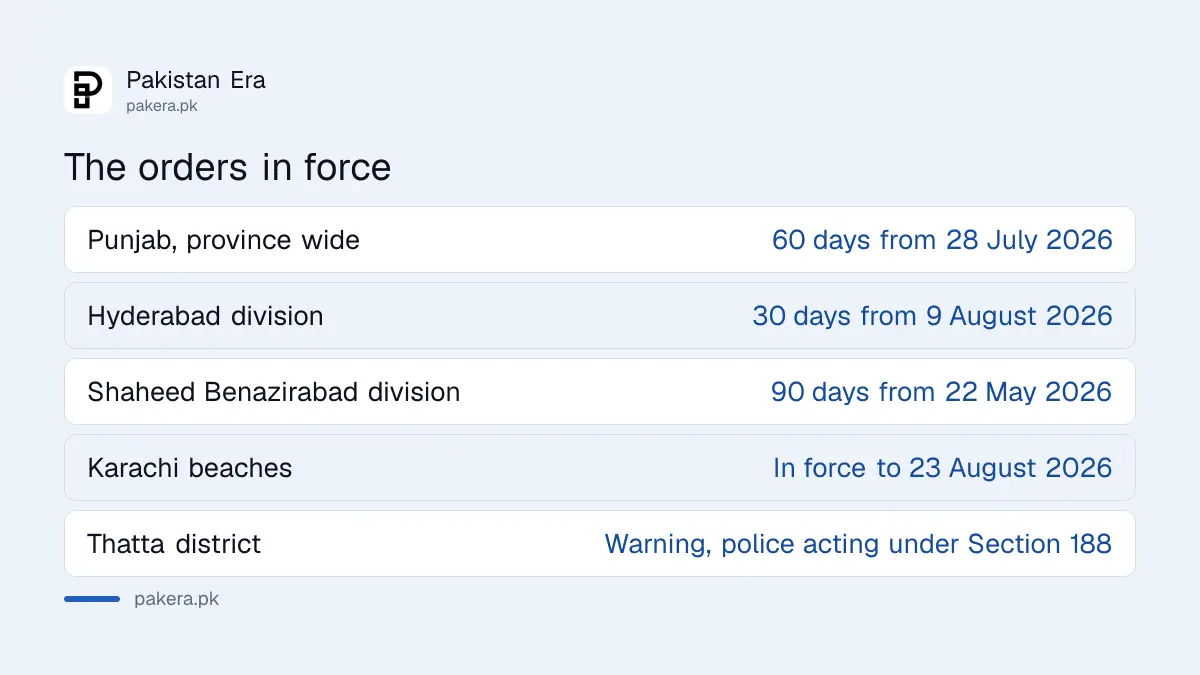Image resolution: width=1200 pixels, height=675 pixels.
Task: Select the heading 'The orders in force'
Action: tap(227, 167)
